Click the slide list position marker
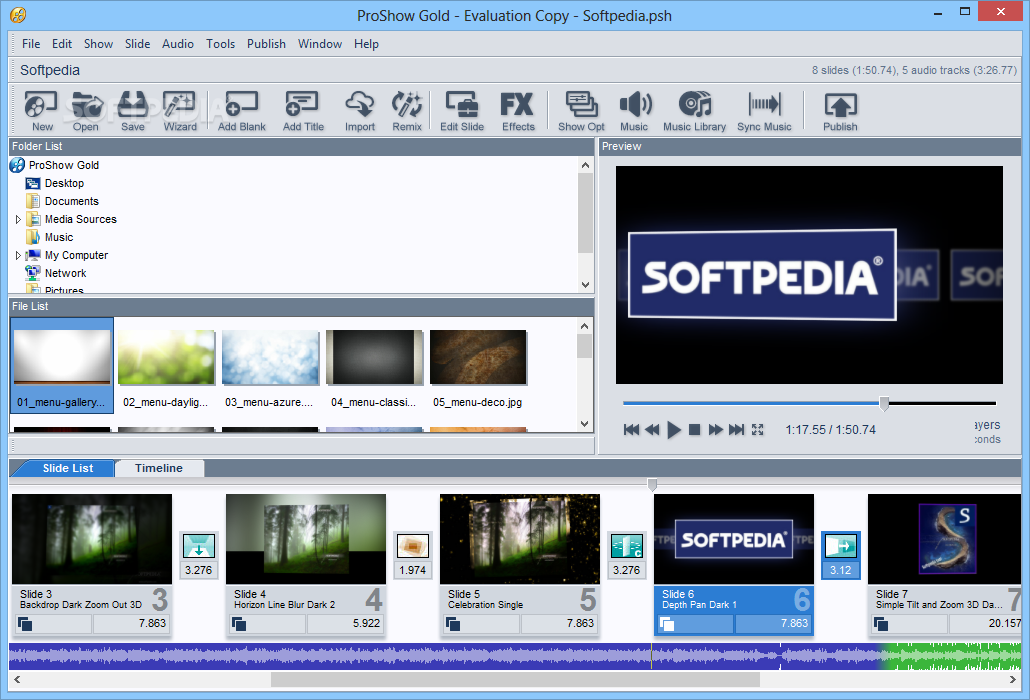 click(x=652, y=485)
